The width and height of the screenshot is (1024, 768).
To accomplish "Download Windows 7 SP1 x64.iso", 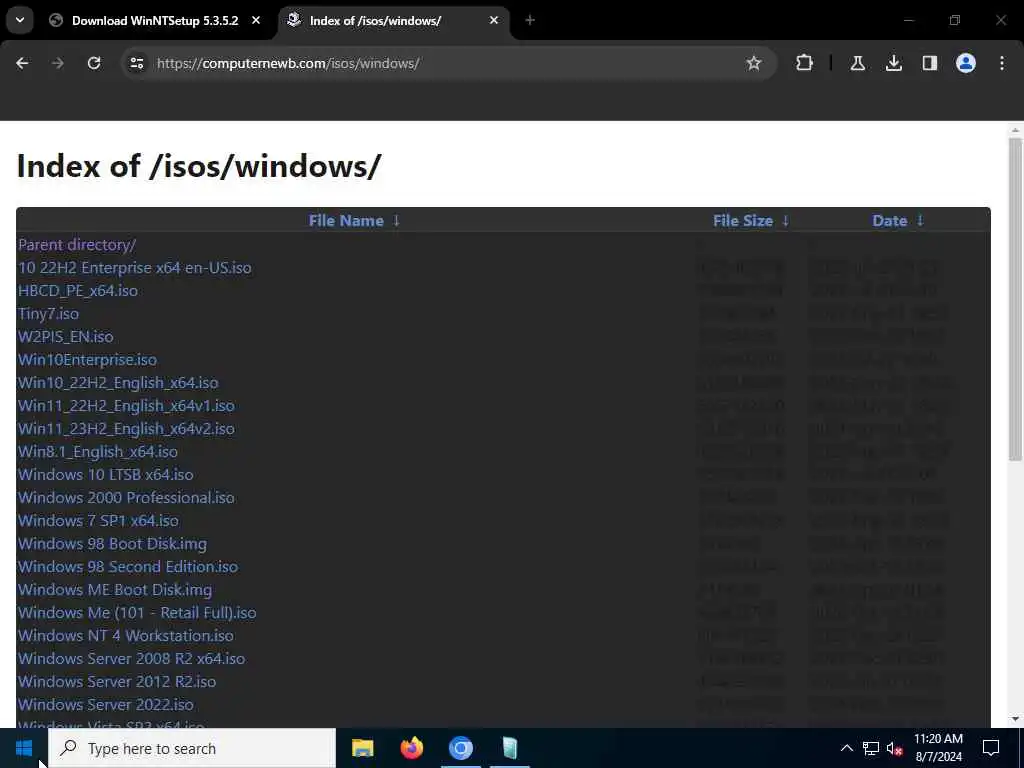I will point(98,520).
